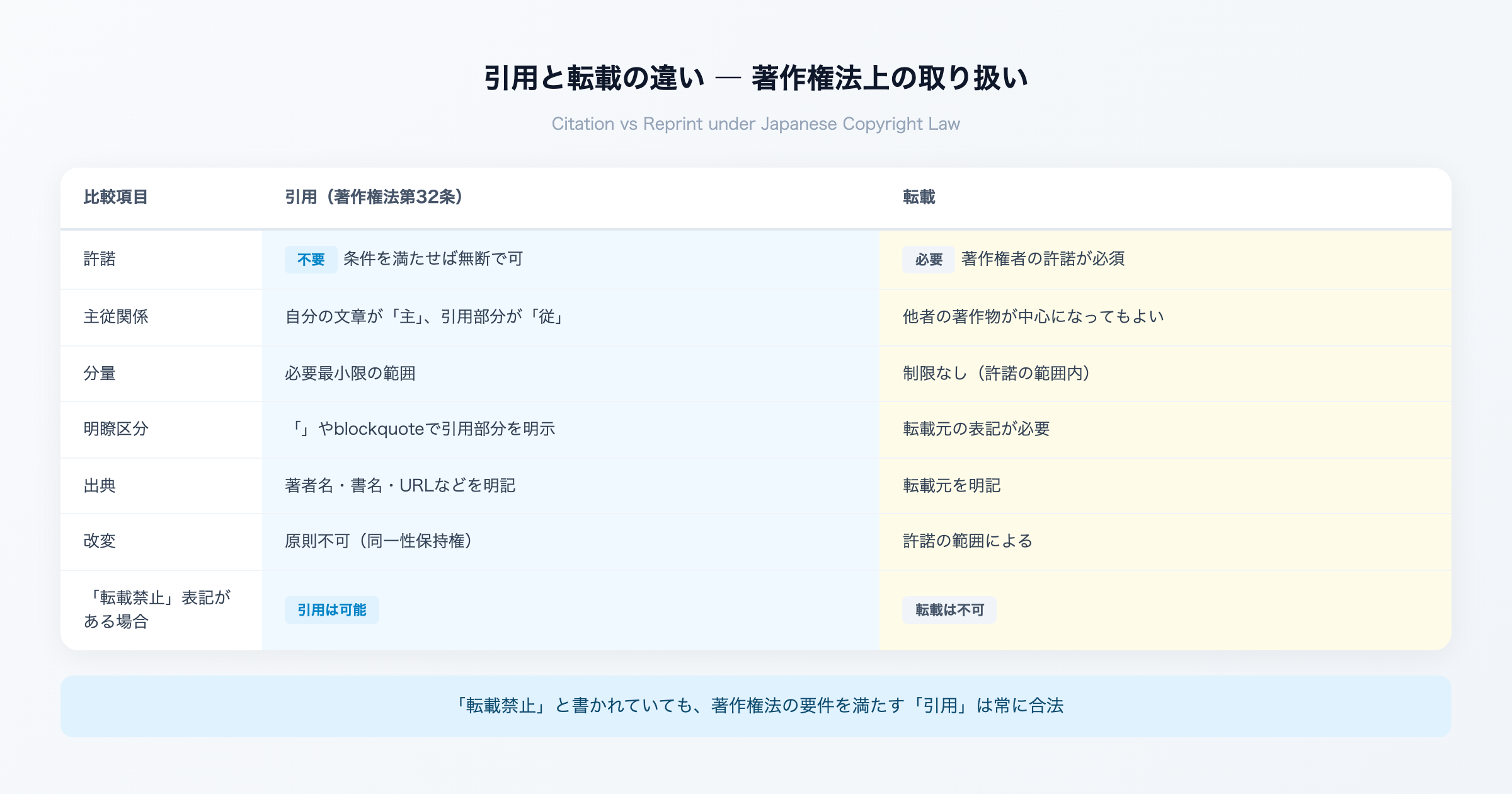The width and height of the screenshot is (1512, 794).
Task: Click the footer note about 「転載禁止」
Action: tap(756, 706)
